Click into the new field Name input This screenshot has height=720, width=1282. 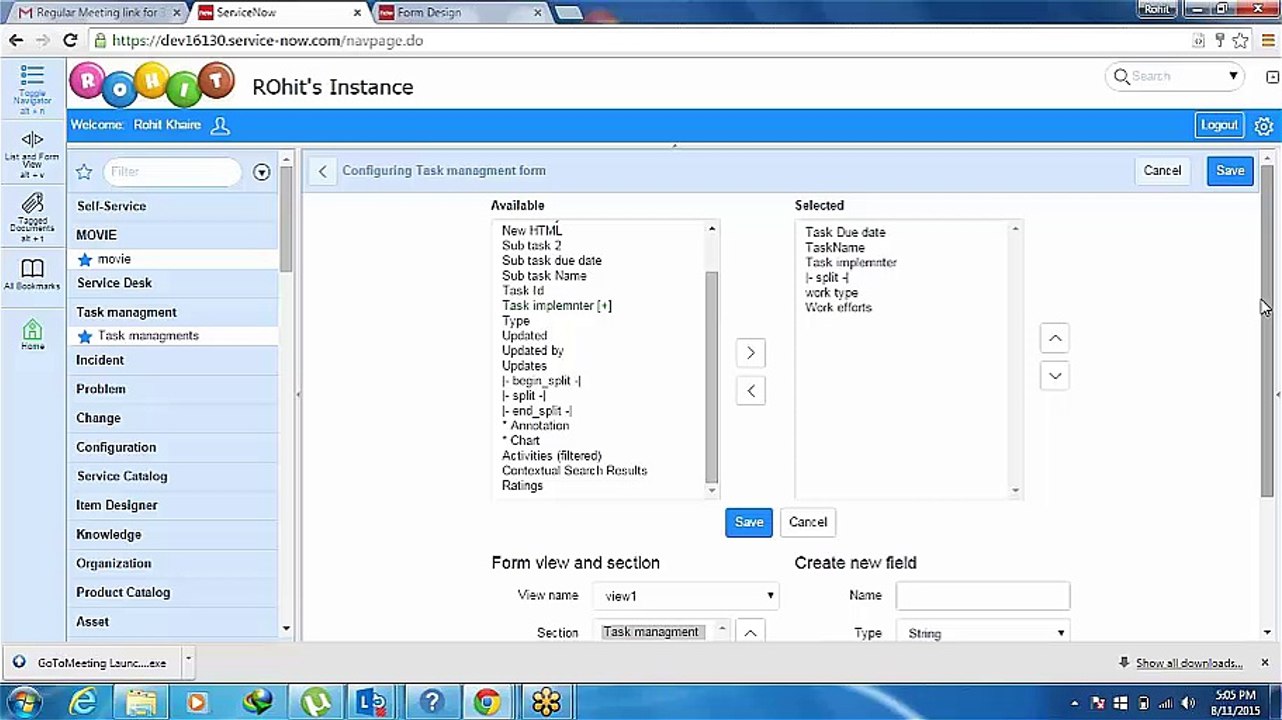[x=983, y=596]
